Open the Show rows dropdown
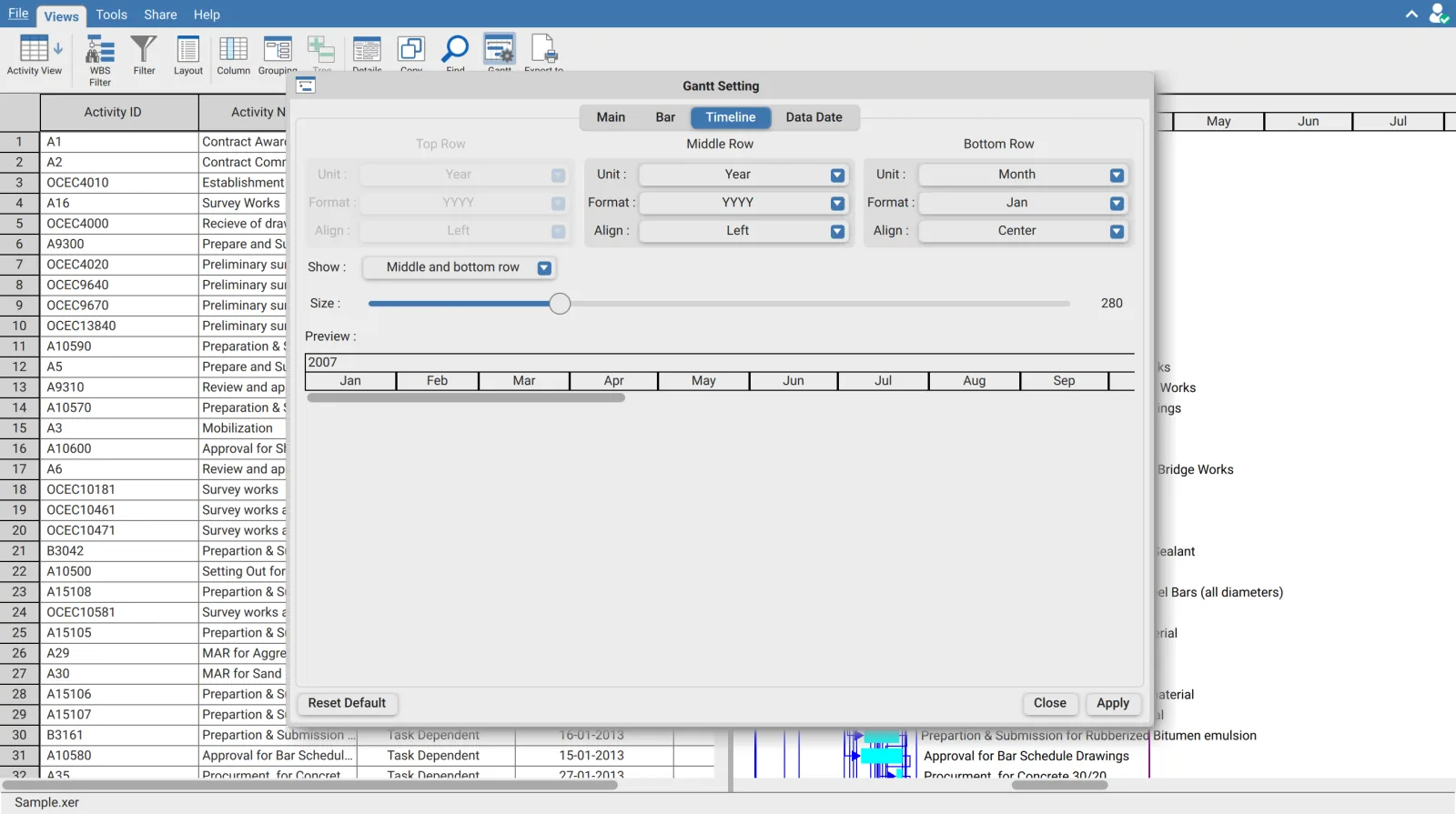The width and height of the screenshot is (1456, 814). (x=459, y=267)
